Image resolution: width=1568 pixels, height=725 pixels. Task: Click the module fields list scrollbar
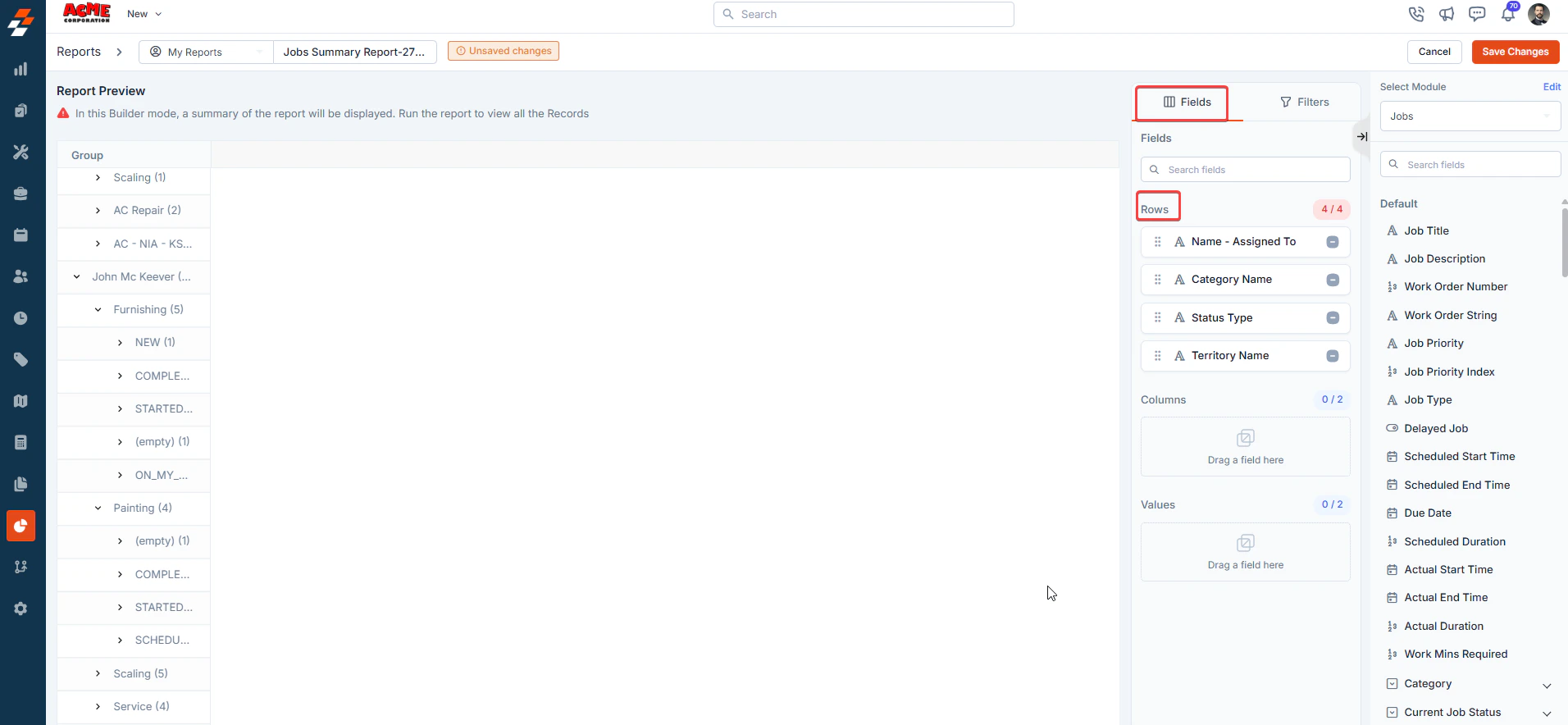pos(1565,242)
